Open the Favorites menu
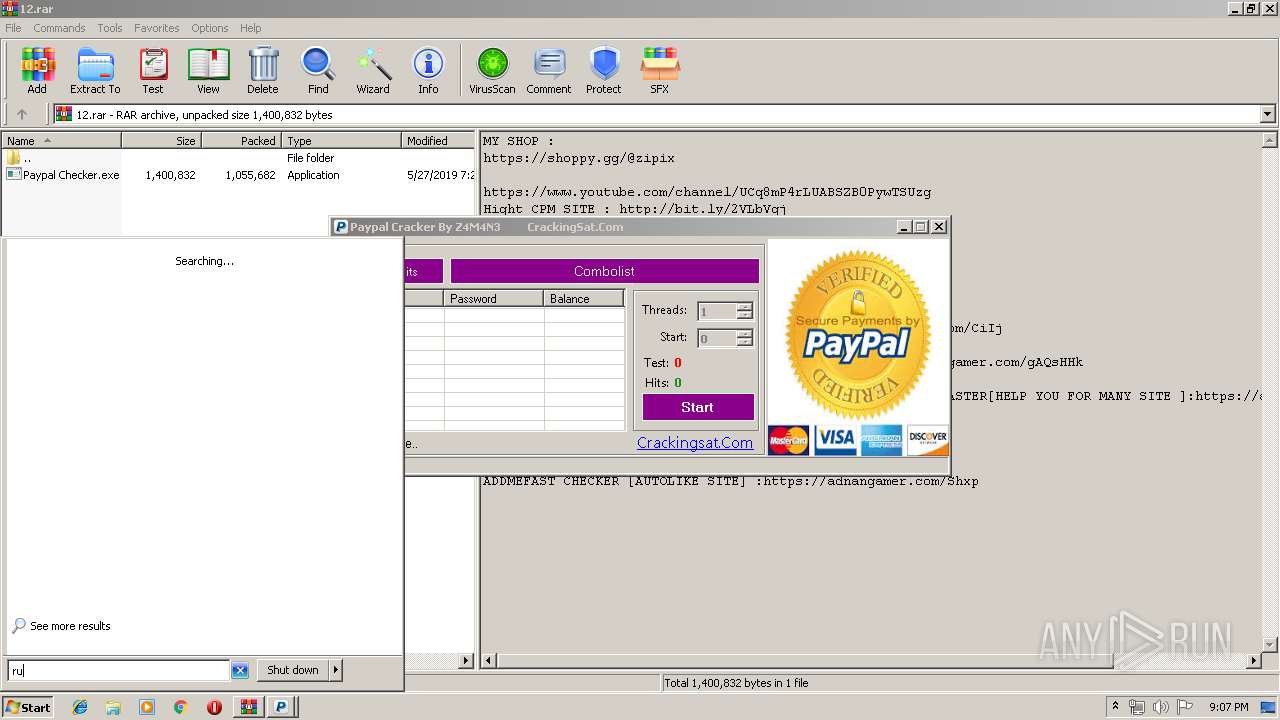 [157, 28]
